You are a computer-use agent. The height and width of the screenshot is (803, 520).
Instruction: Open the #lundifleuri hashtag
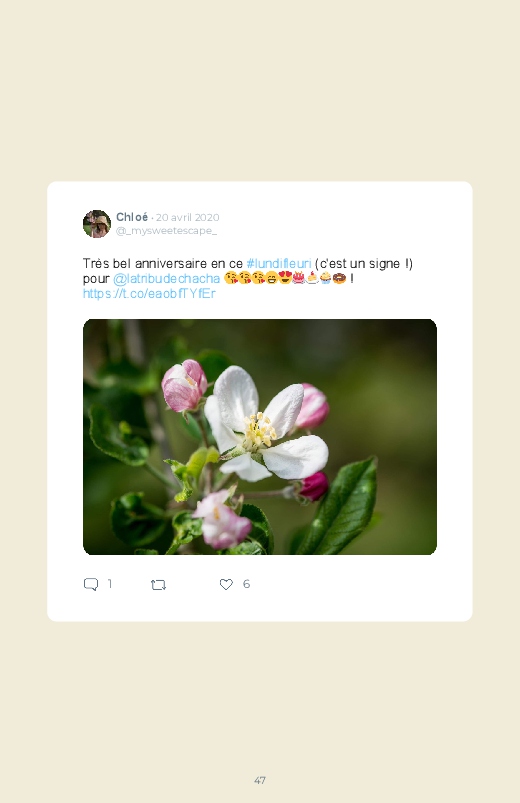[x=279, y=263]
